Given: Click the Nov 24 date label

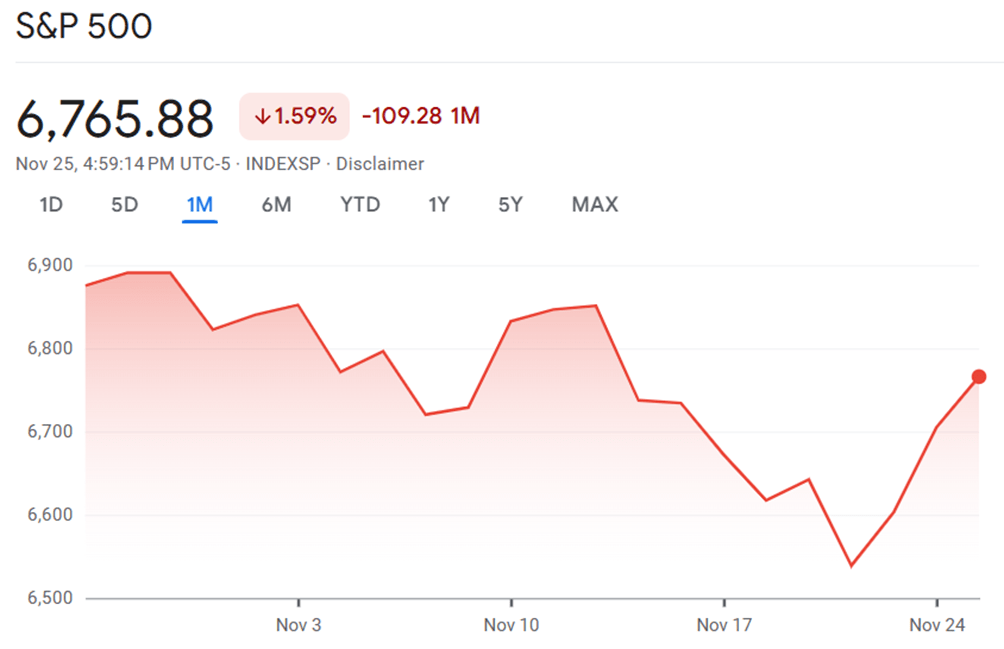Looking at the screenshot, I should pos(936,626).
